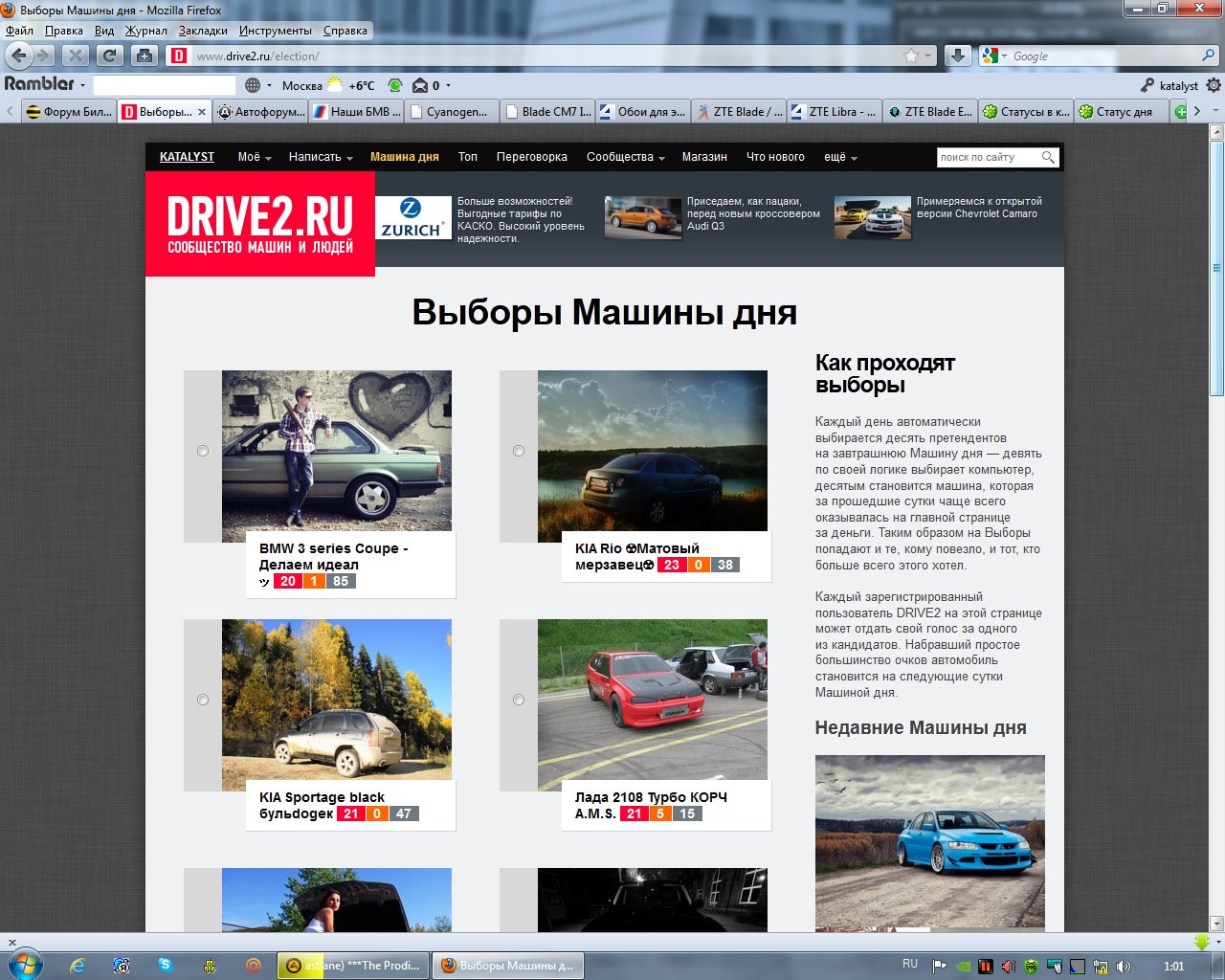The image size is (1225, 980).
Task: Open the Закладки menu
Action: pos(203,31)
